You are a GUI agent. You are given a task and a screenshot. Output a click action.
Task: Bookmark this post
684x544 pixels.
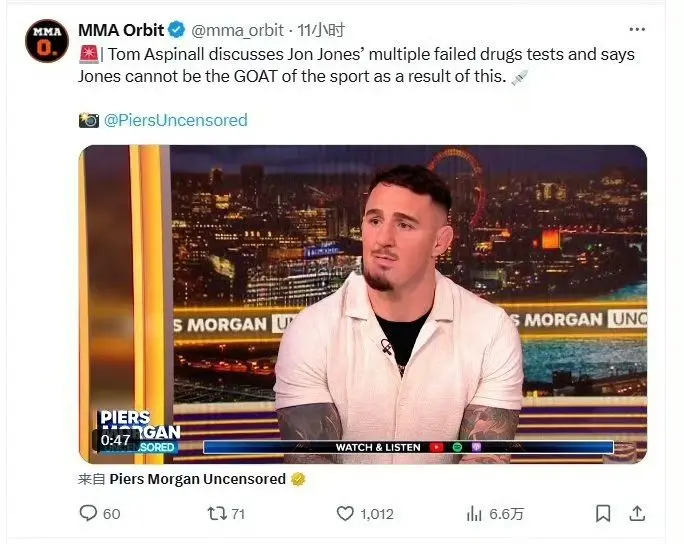point(603,513)
